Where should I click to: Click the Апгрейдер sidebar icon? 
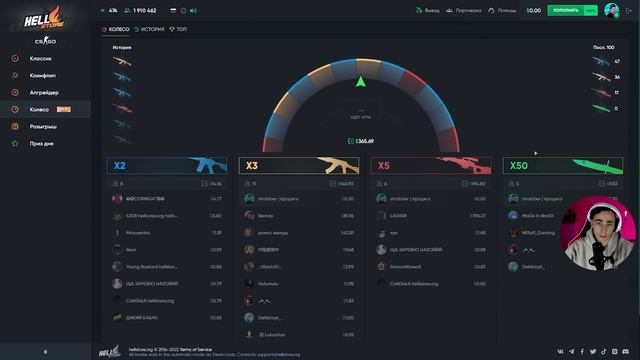15,93
